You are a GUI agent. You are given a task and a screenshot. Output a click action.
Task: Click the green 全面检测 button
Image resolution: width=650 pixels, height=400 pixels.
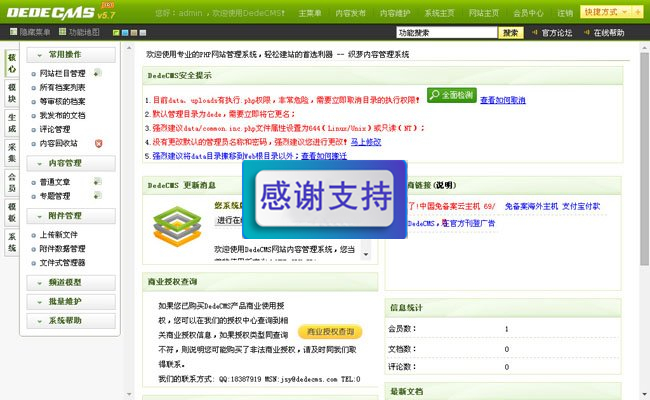point(452,95)
